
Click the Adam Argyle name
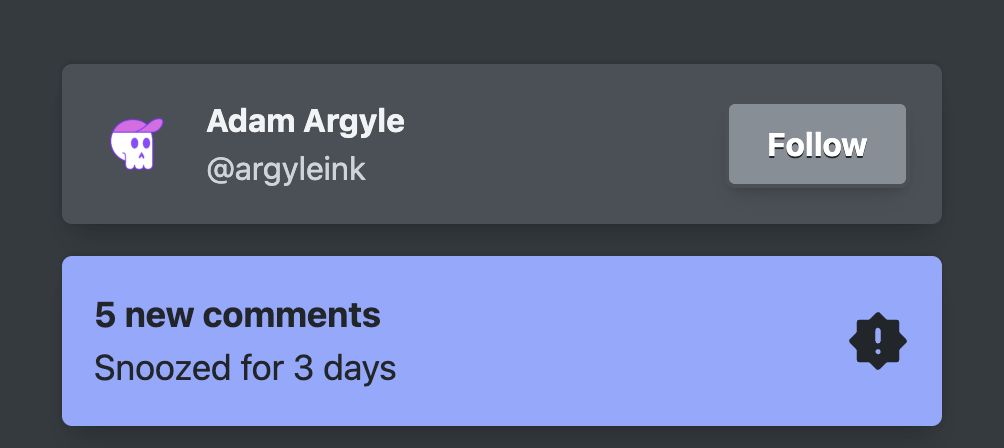coord(305,122)
